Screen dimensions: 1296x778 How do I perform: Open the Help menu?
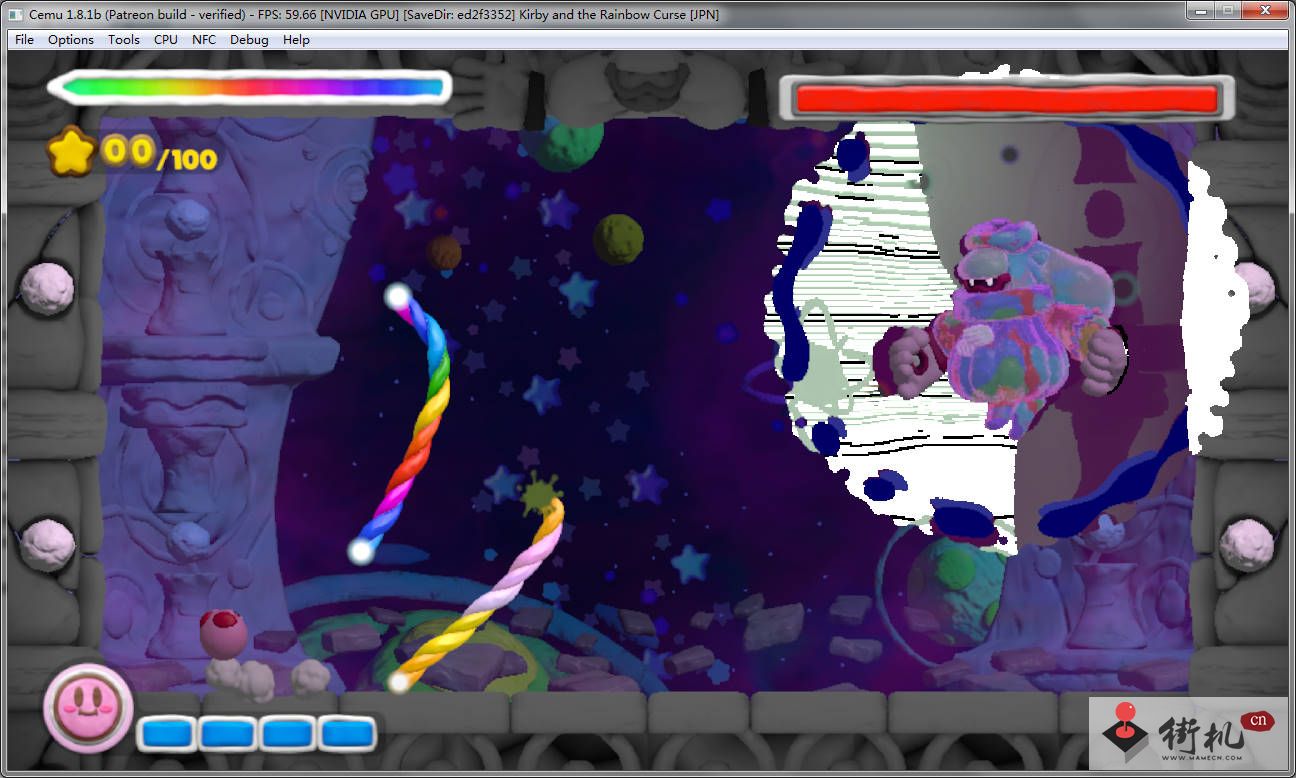point(296,40)
